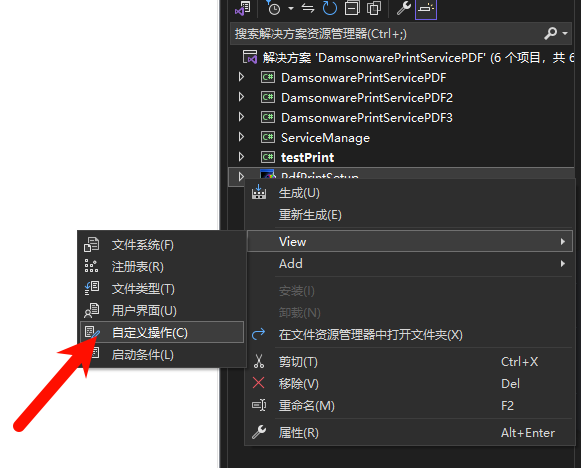This screenshot has width=581, height=468.
Task: Click the pending changes filter clock icon
Action: tap(274, 8)
